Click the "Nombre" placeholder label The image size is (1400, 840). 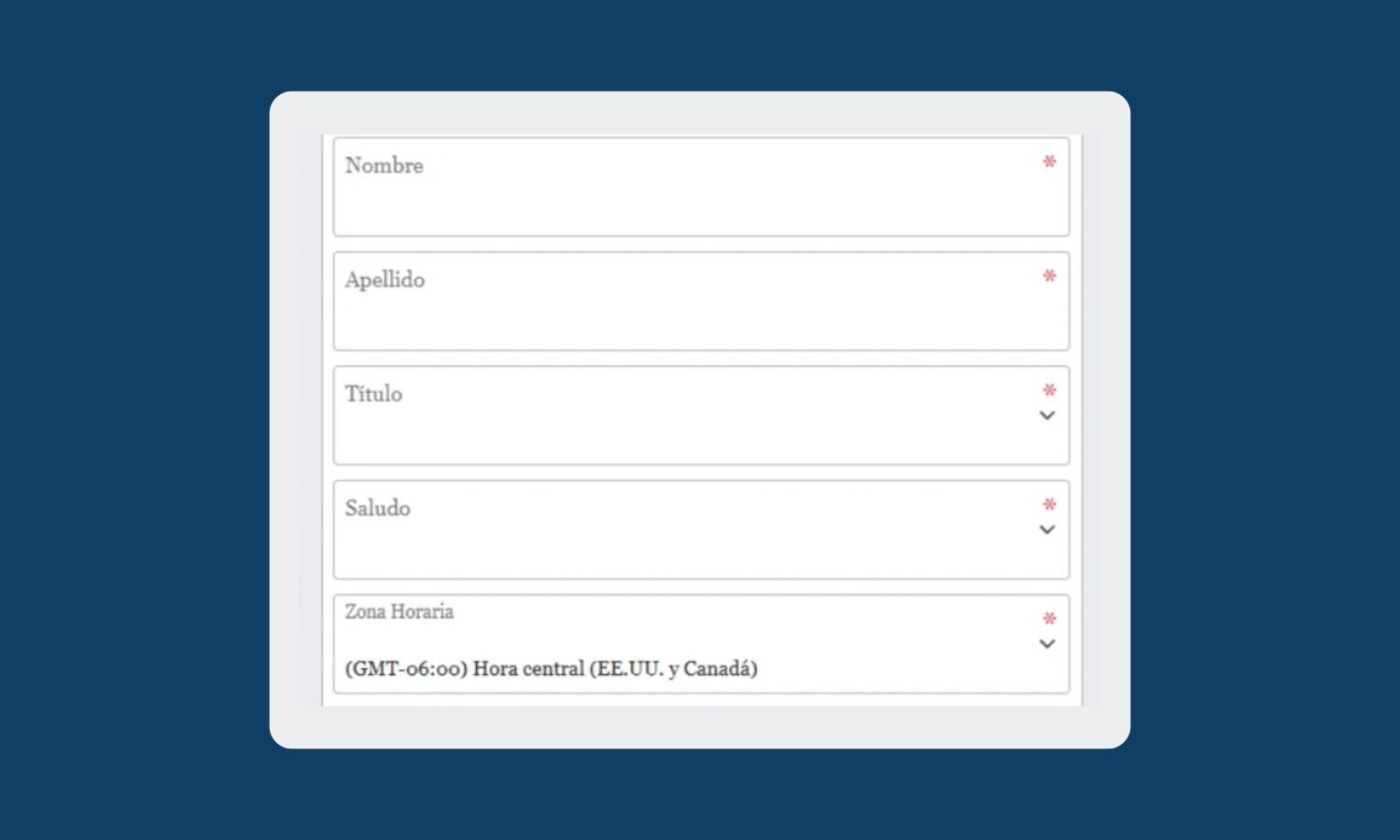pos(384,166)
